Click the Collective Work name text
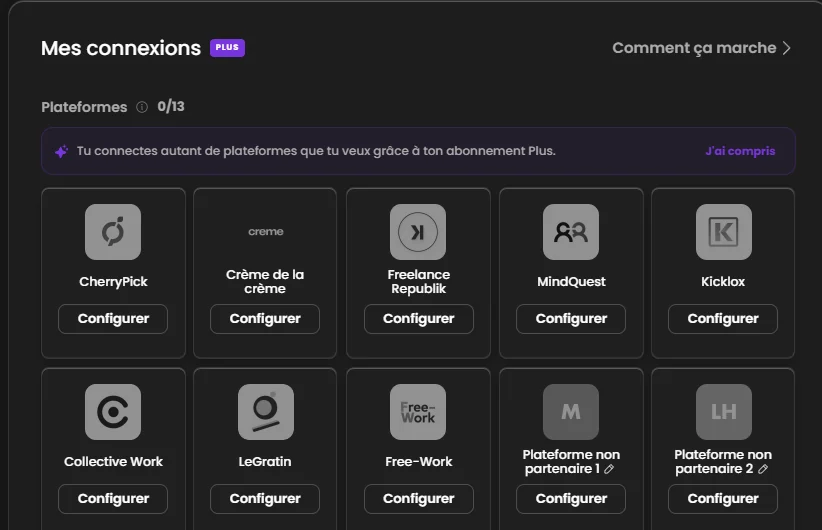The width and height of the screenshot is (822, 530). tap(113, 461)
